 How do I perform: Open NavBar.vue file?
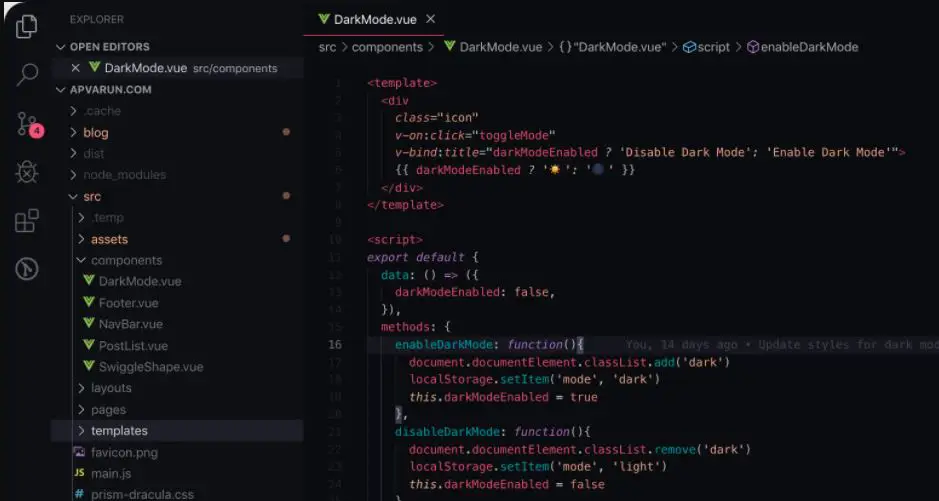[x=131, y=324]
